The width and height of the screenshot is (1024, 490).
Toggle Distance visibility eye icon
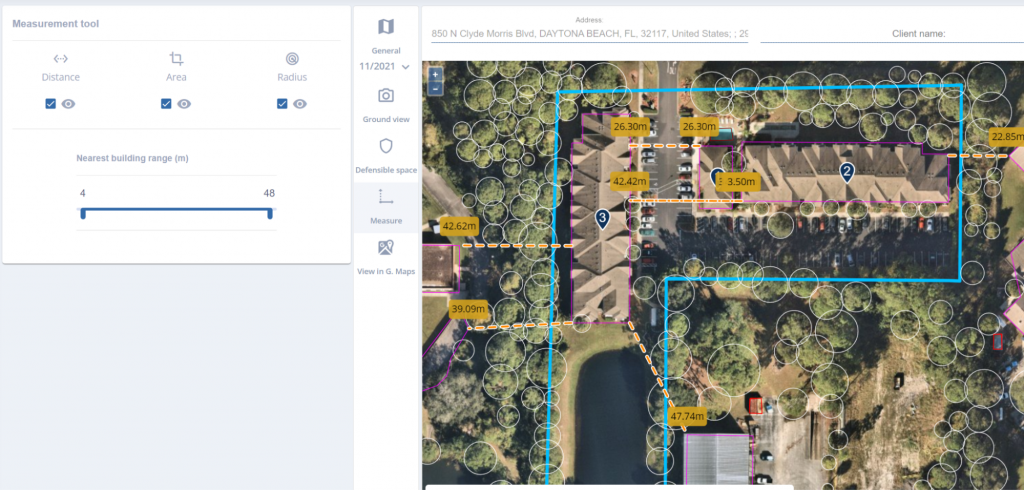pyautogui.click(x=69, y=103)
